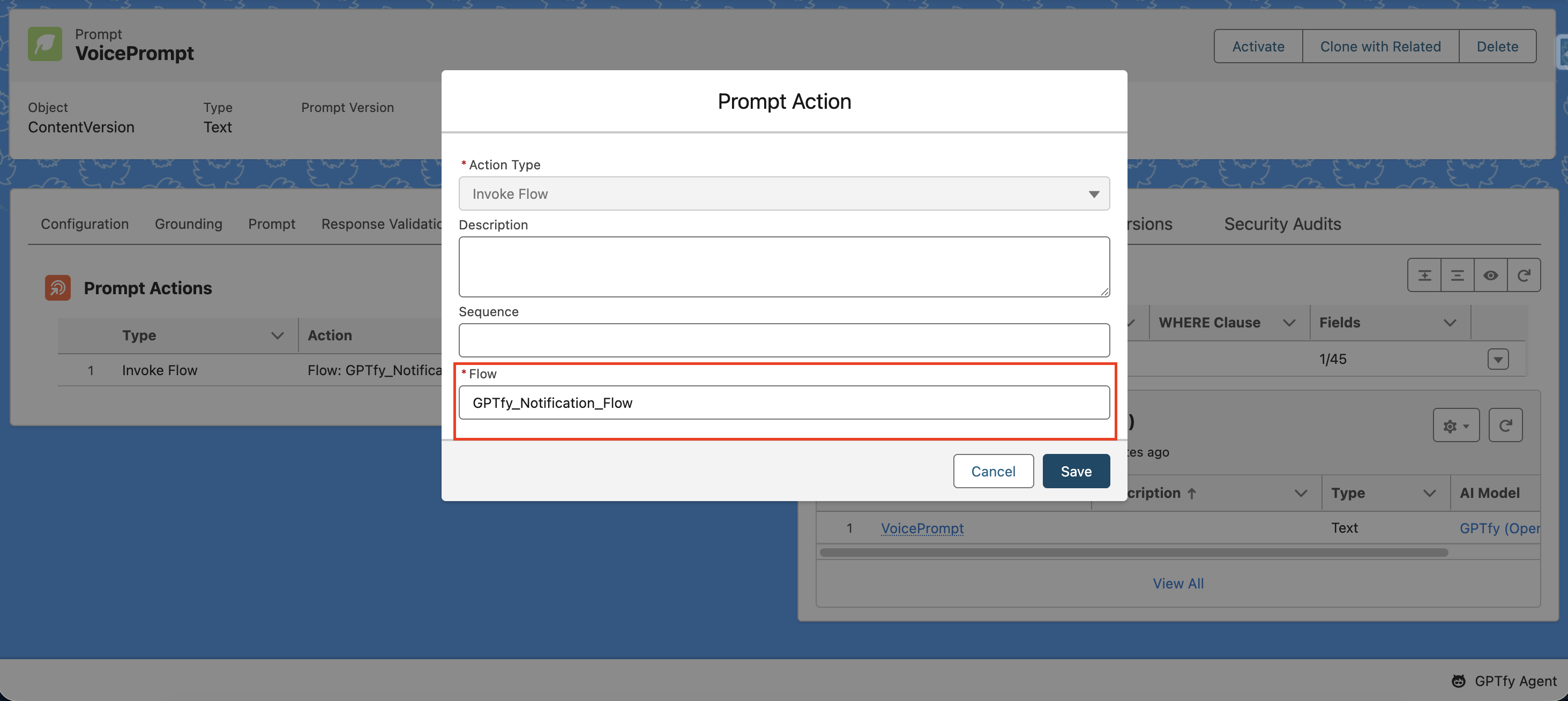The width and height of the screenshot is (1568, 701).
Task: Refresh the grounding list with refresh icon
Action: (x=1524, y=275)
